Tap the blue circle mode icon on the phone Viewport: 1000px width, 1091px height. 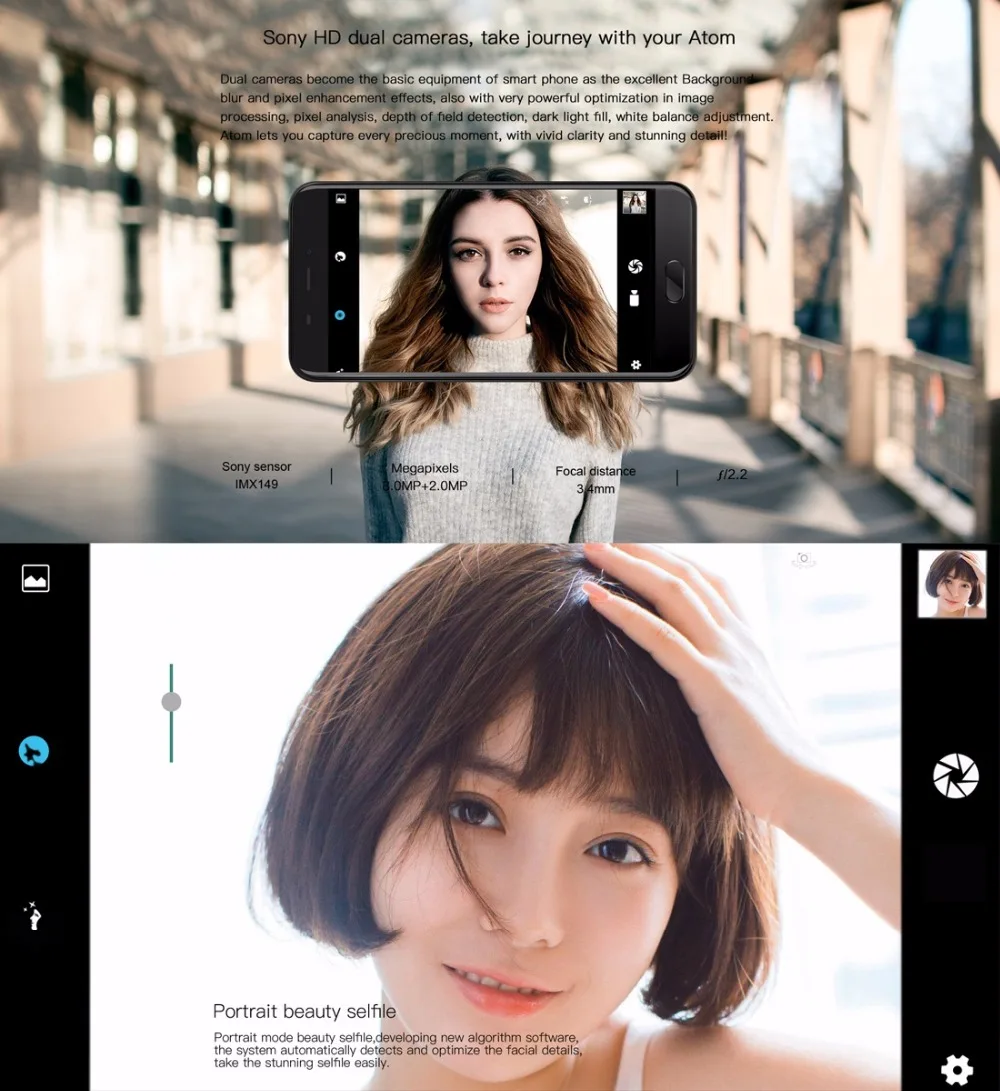coord(340,314)
